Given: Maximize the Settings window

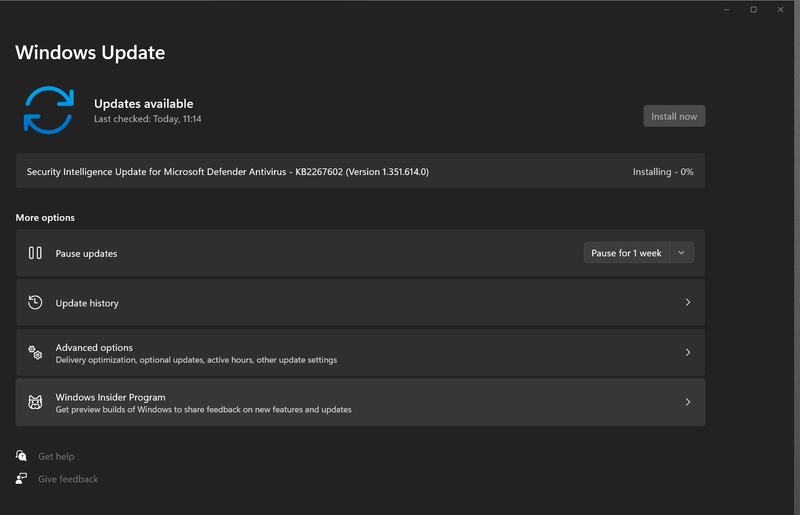Looking at the screenshot, I should click(x=753, y=10).
